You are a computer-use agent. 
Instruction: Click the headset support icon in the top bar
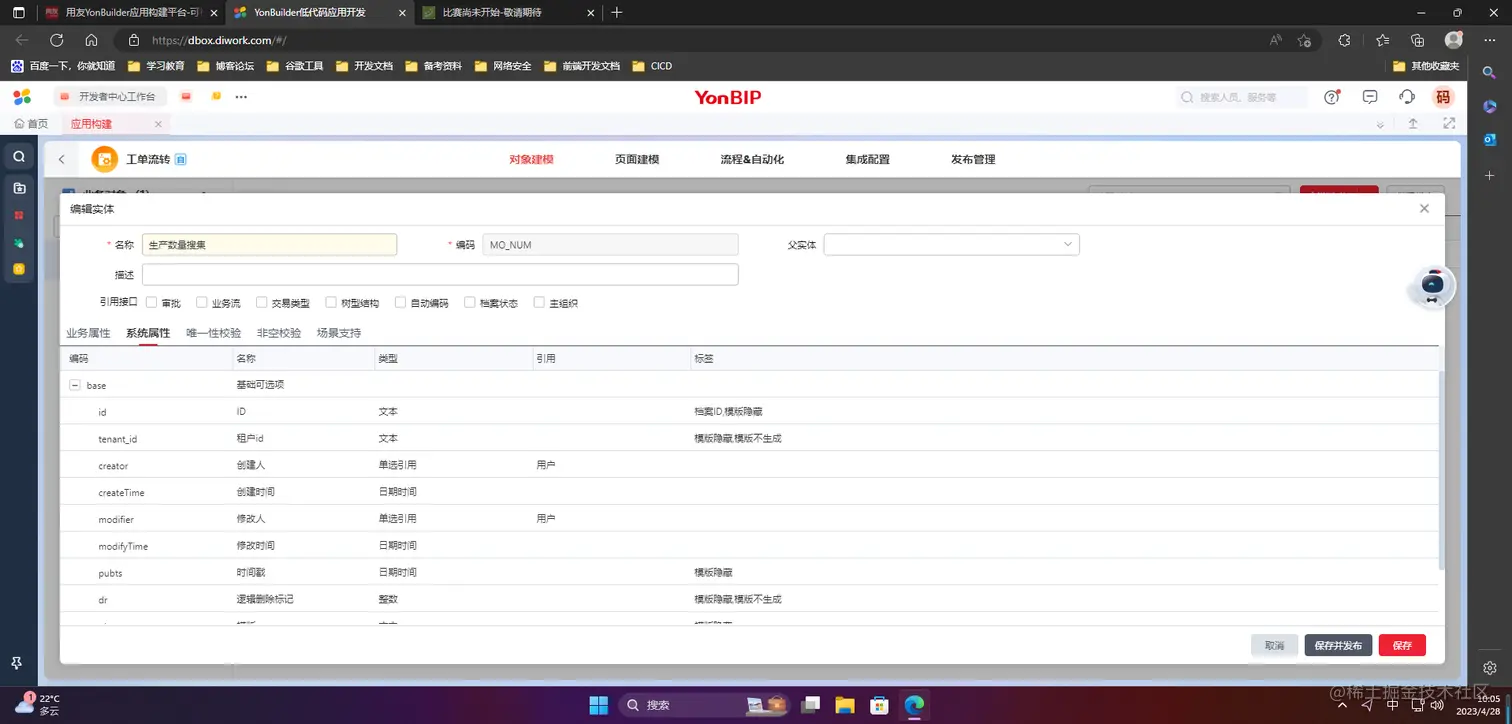point(1406,97)
